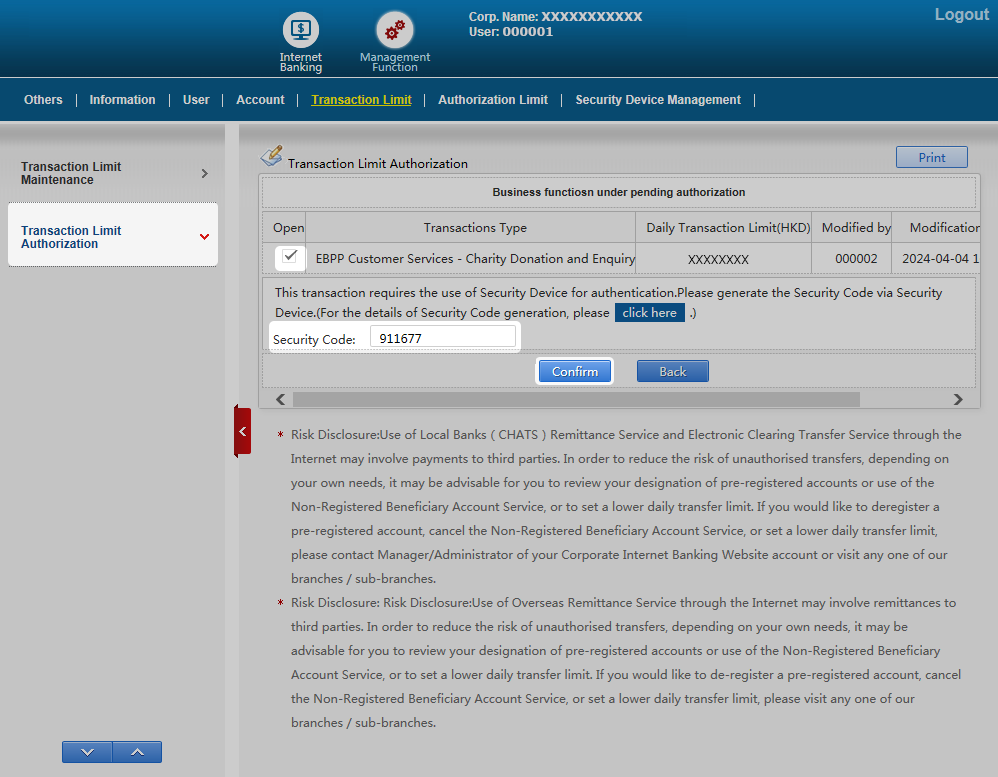Print the authorization page

(x=931, y=157)
